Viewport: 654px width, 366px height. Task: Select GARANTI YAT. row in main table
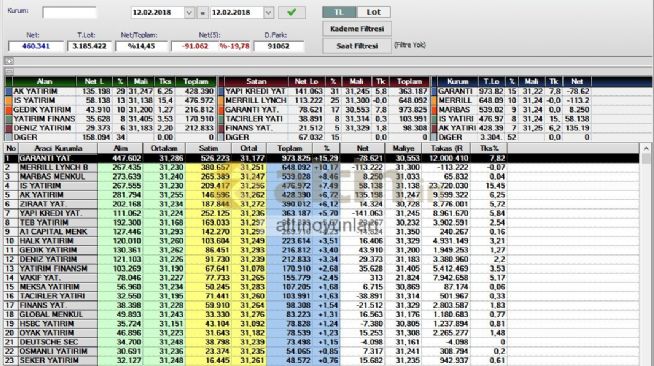(321, 158)
